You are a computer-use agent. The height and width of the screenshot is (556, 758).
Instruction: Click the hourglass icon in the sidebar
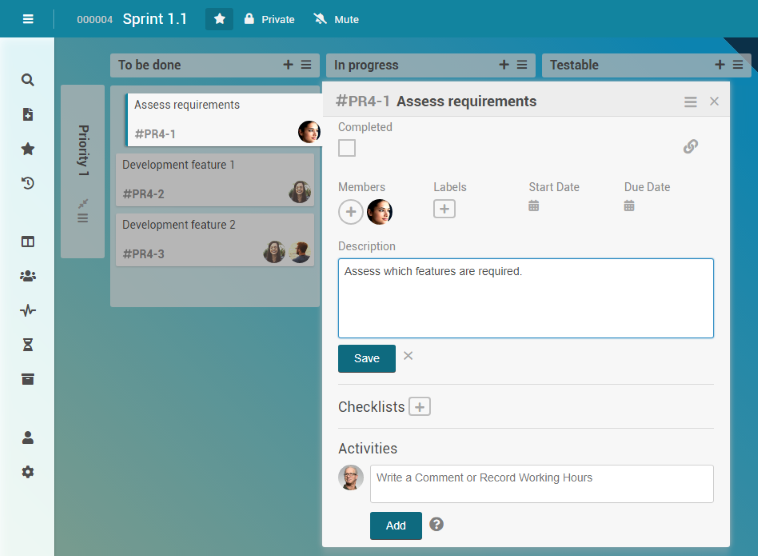point(28,344)
